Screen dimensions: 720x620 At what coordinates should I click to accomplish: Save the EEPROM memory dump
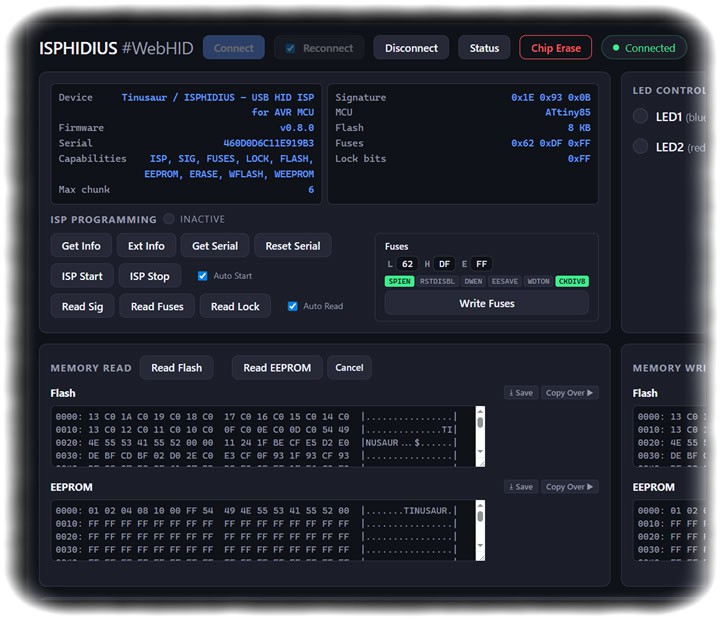[x=521, y=487]
